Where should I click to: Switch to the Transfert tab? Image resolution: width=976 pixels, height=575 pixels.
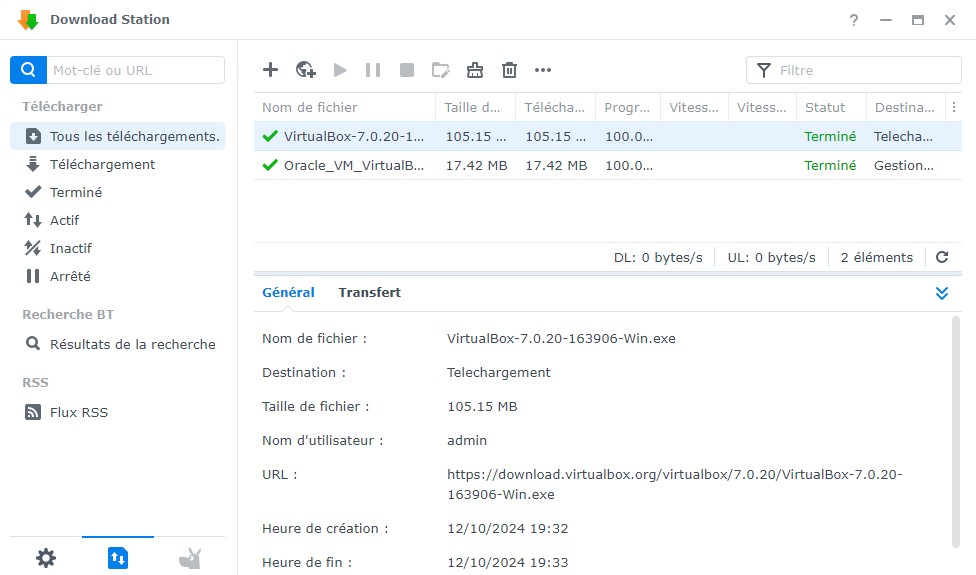pos(369,293)
